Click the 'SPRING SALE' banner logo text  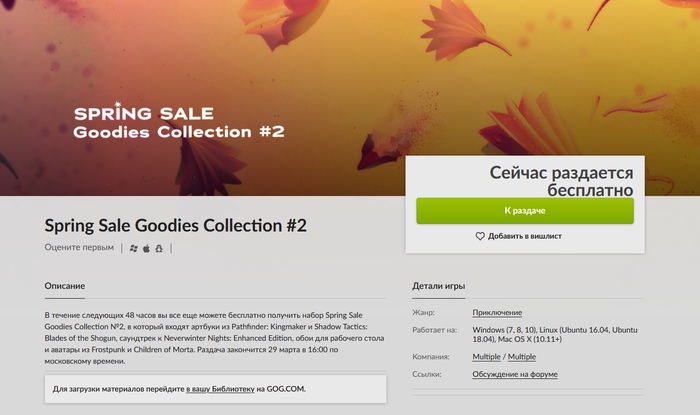click(144, 112)
